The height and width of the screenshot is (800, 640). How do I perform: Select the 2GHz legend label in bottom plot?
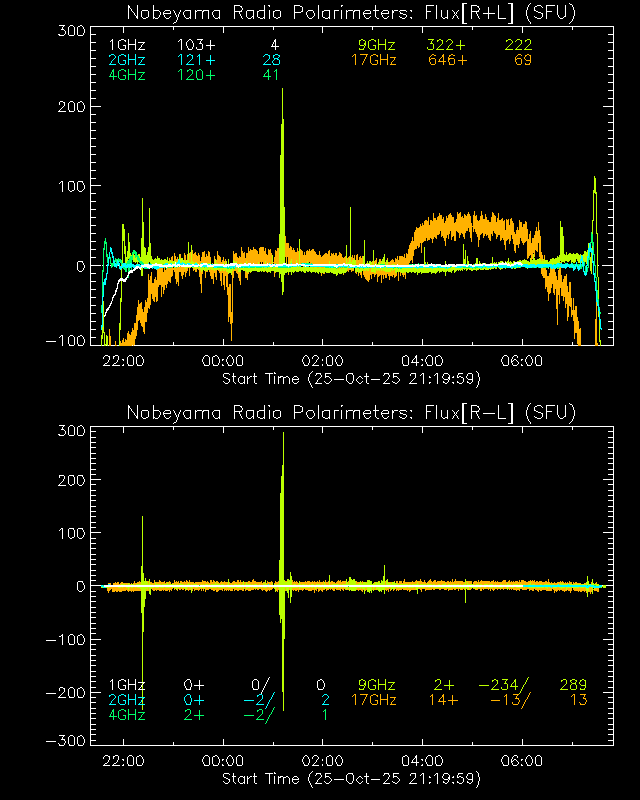pos(126,700)
